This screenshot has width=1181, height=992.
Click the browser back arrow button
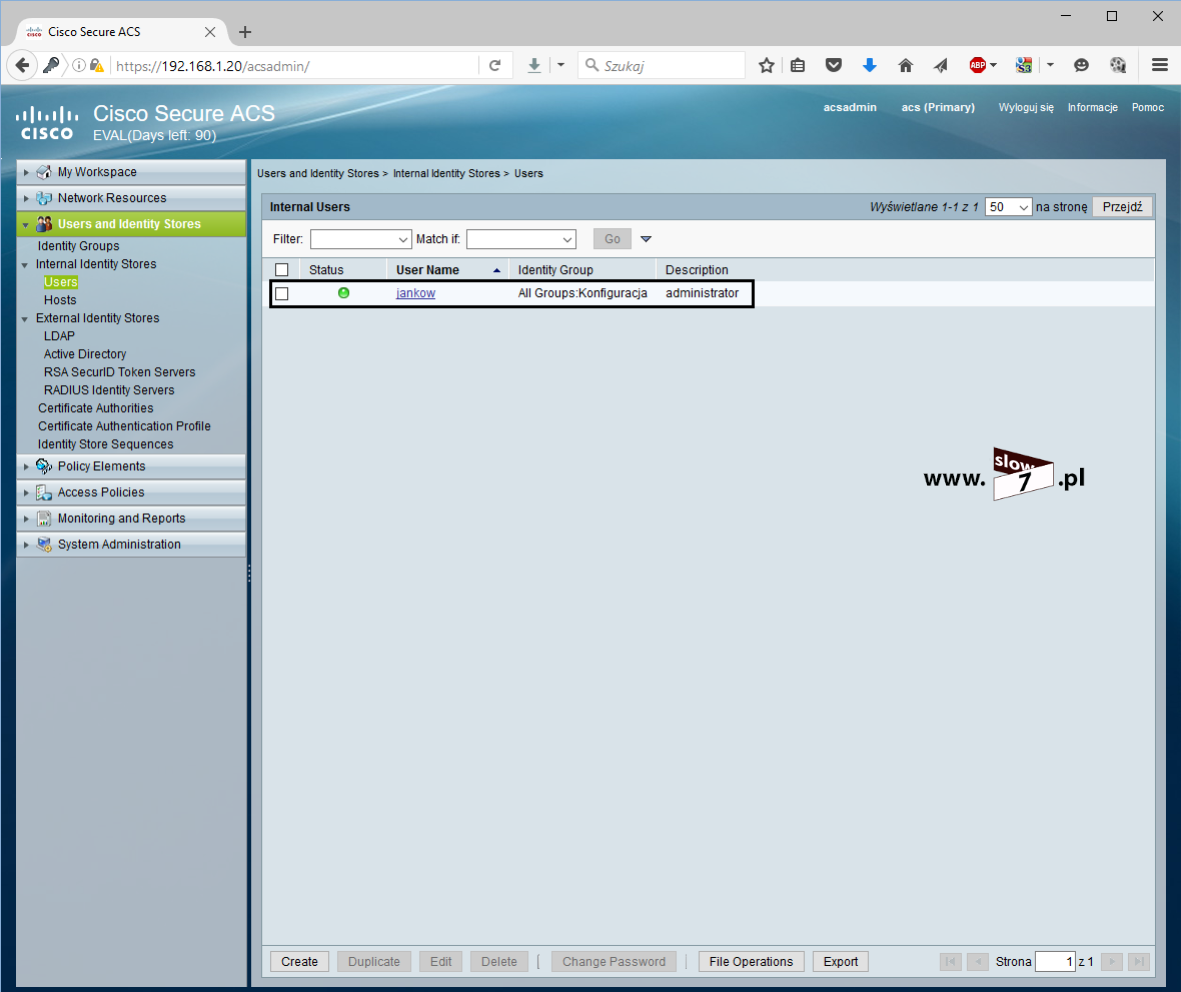(x=23, y=66)
